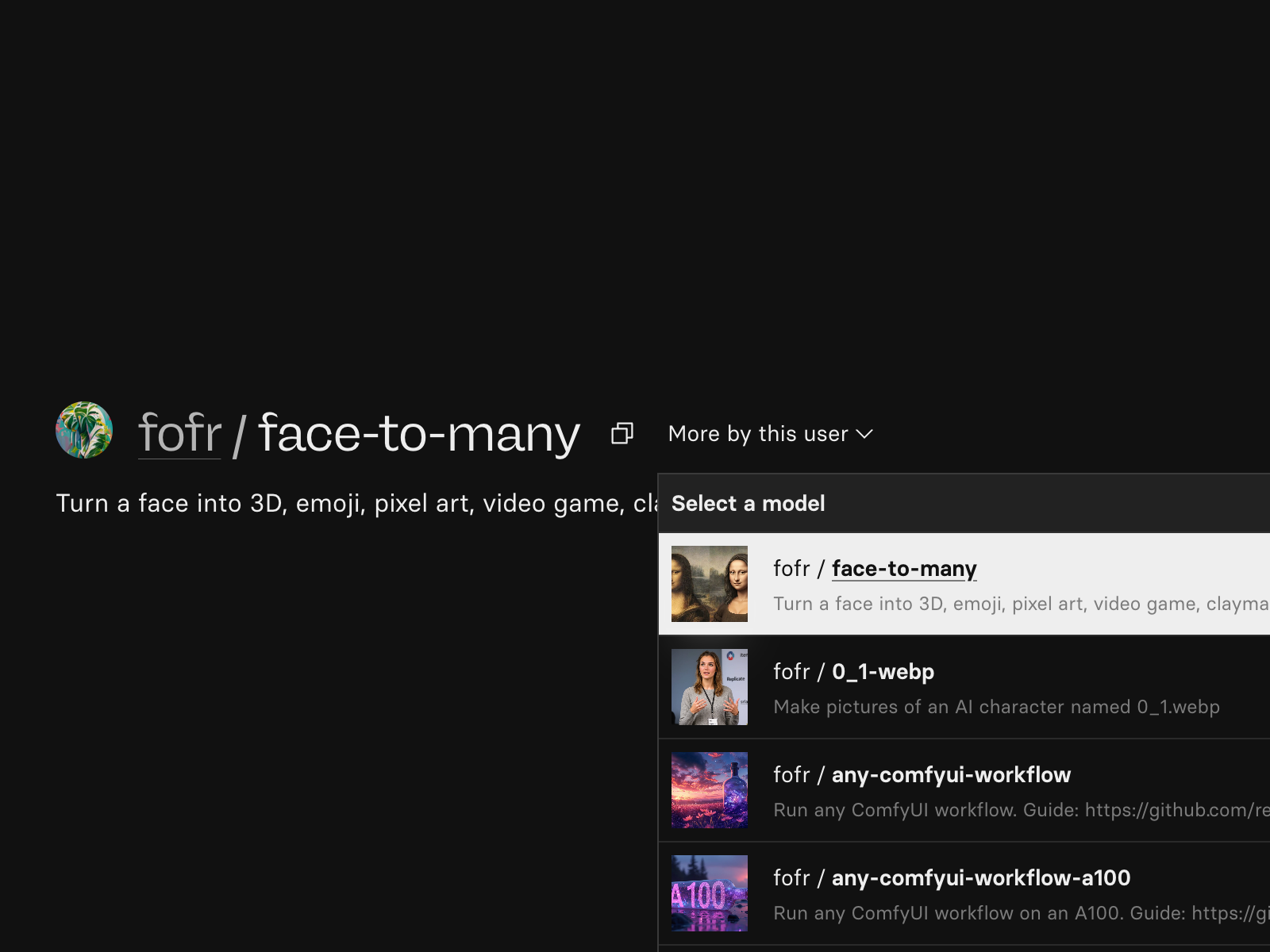Click the fofr user avatar image
This screenshot has width=1270, height=952.
(x=84, y=430)
